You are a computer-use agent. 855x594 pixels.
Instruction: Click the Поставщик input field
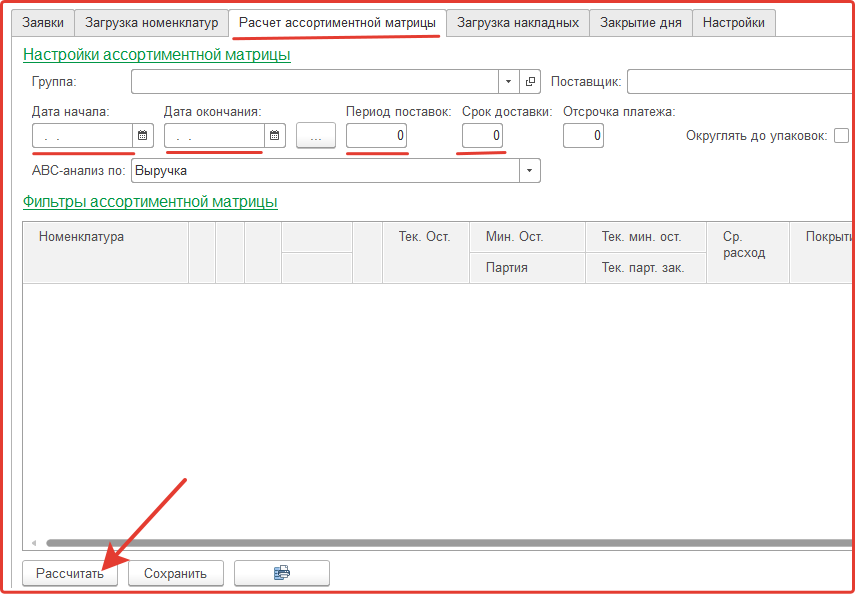[x=740, y=82]
